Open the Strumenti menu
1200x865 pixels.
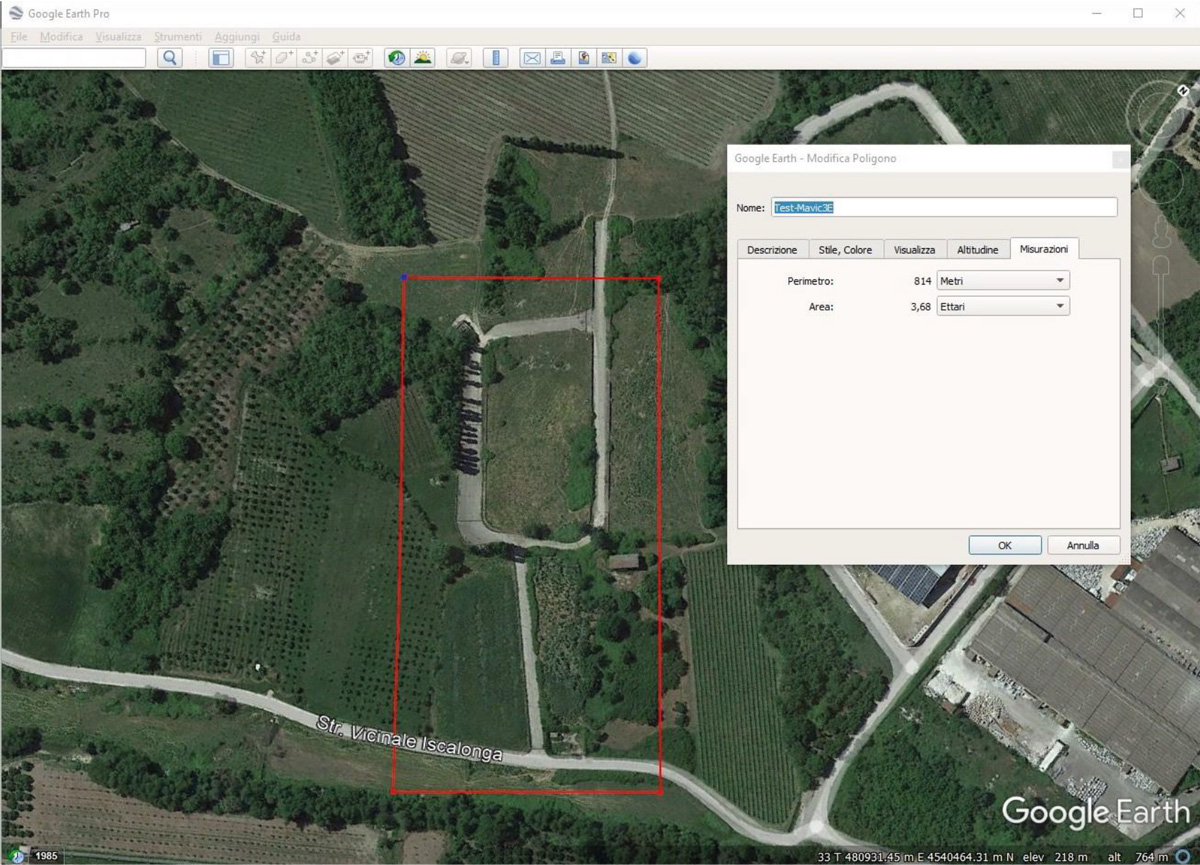click(x=178, y=37)
